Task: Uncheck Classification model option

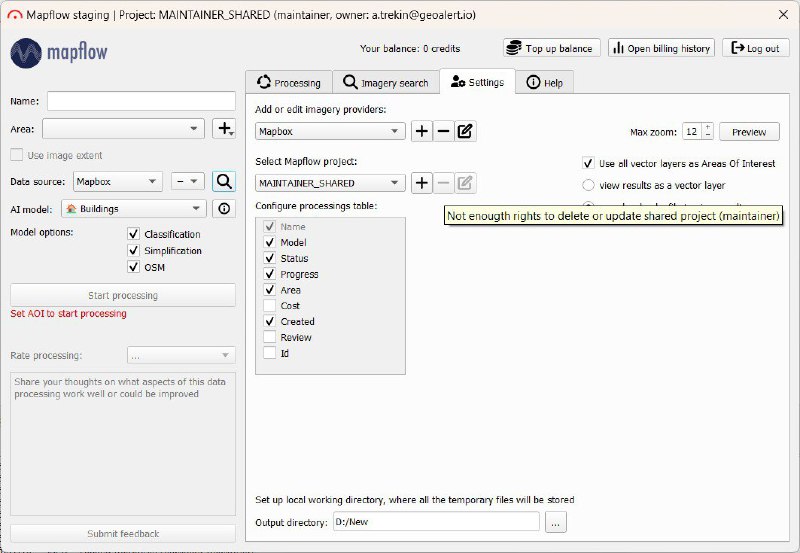Action: pyautogui.click(x=133, y=234)
